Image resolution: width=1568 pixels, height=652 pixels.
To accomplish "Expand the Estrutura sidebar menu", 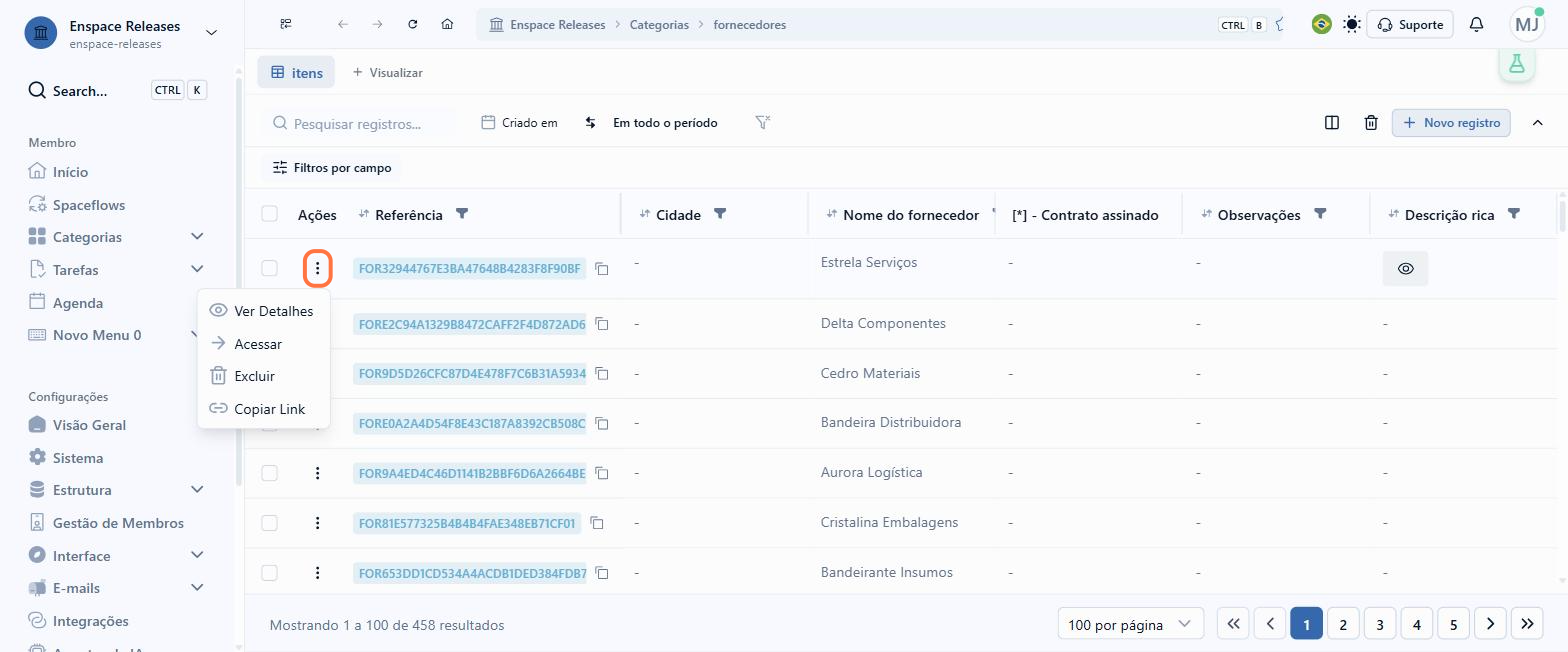I will point(197,490).
